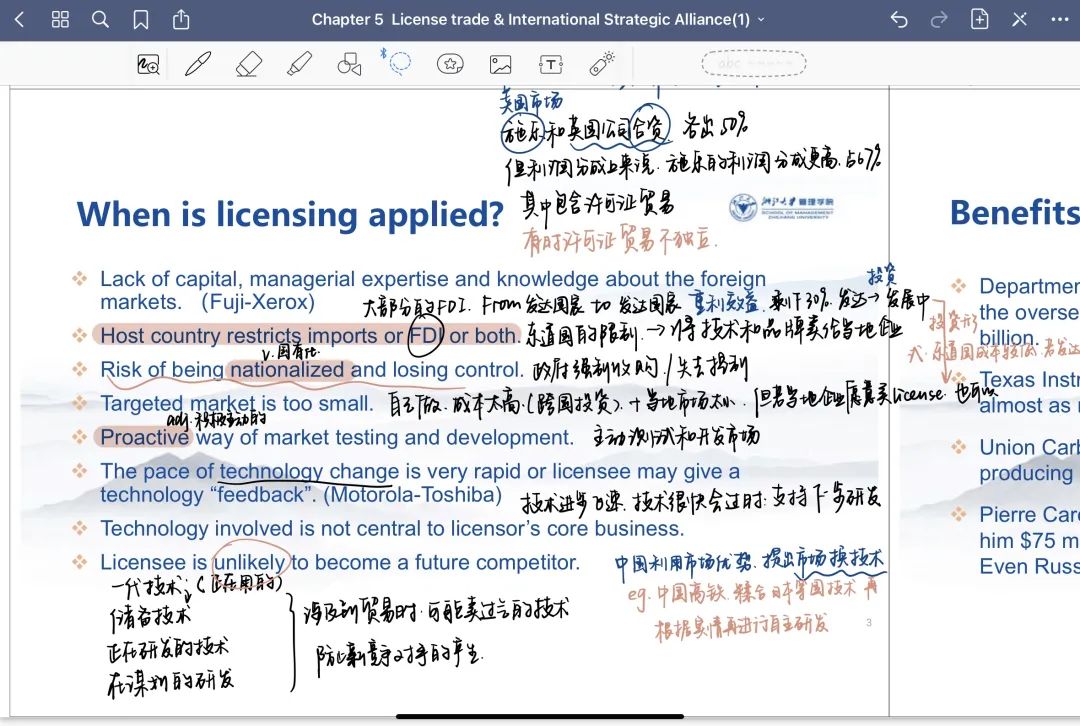Redo the undone action
This screenshot has height=726, width=1080.
[x=939, y=20]
